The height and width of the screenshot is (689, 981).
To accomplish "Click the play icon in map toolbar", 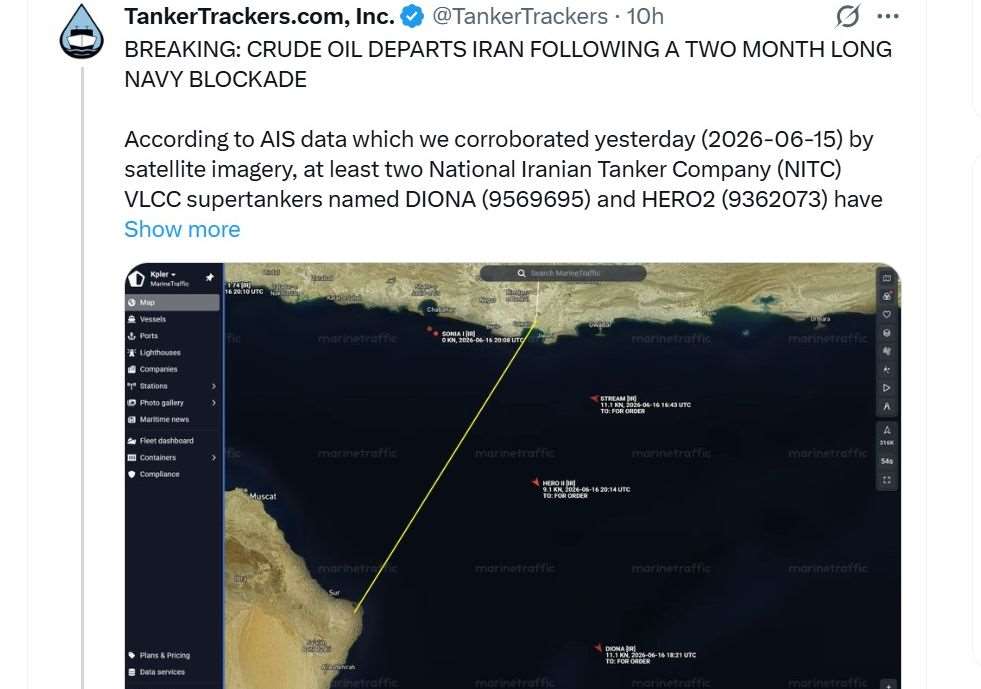I will click(887, 388).
